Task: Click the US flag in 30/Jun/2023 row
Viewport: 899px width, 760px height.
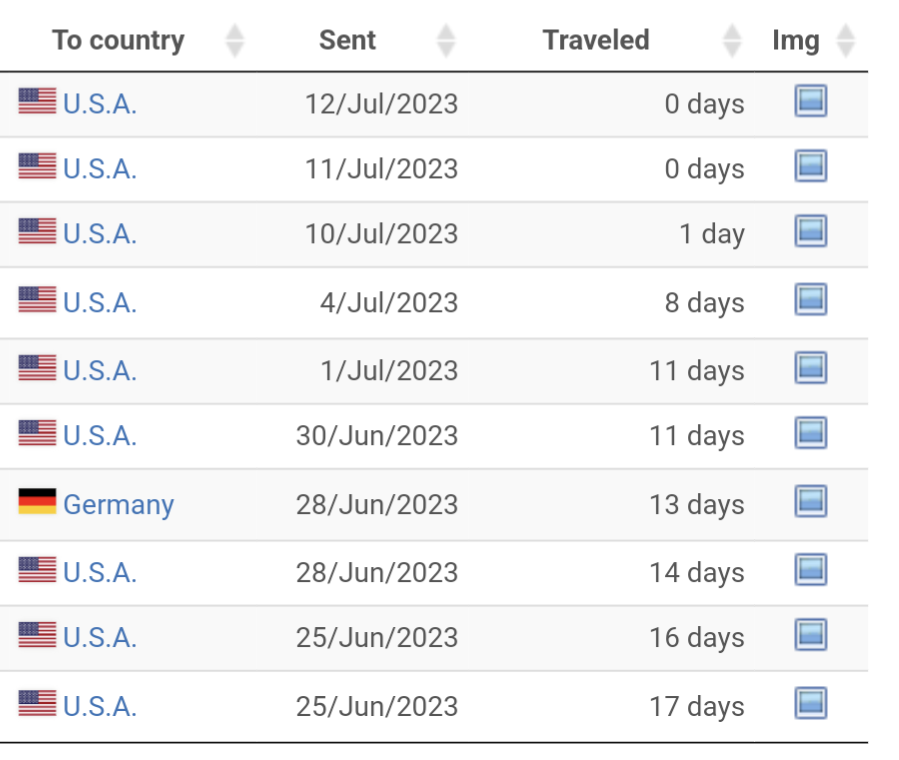Action: click(37, 433)
